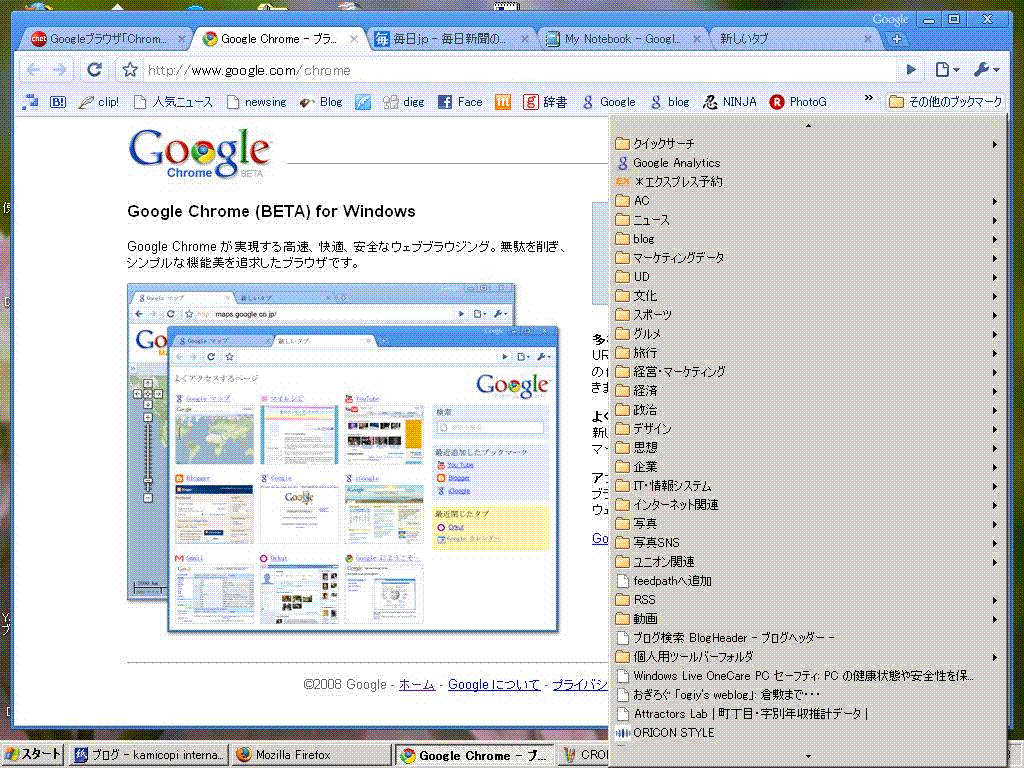
Task: Expand the デザイン folder
Action: click(807, 429)
